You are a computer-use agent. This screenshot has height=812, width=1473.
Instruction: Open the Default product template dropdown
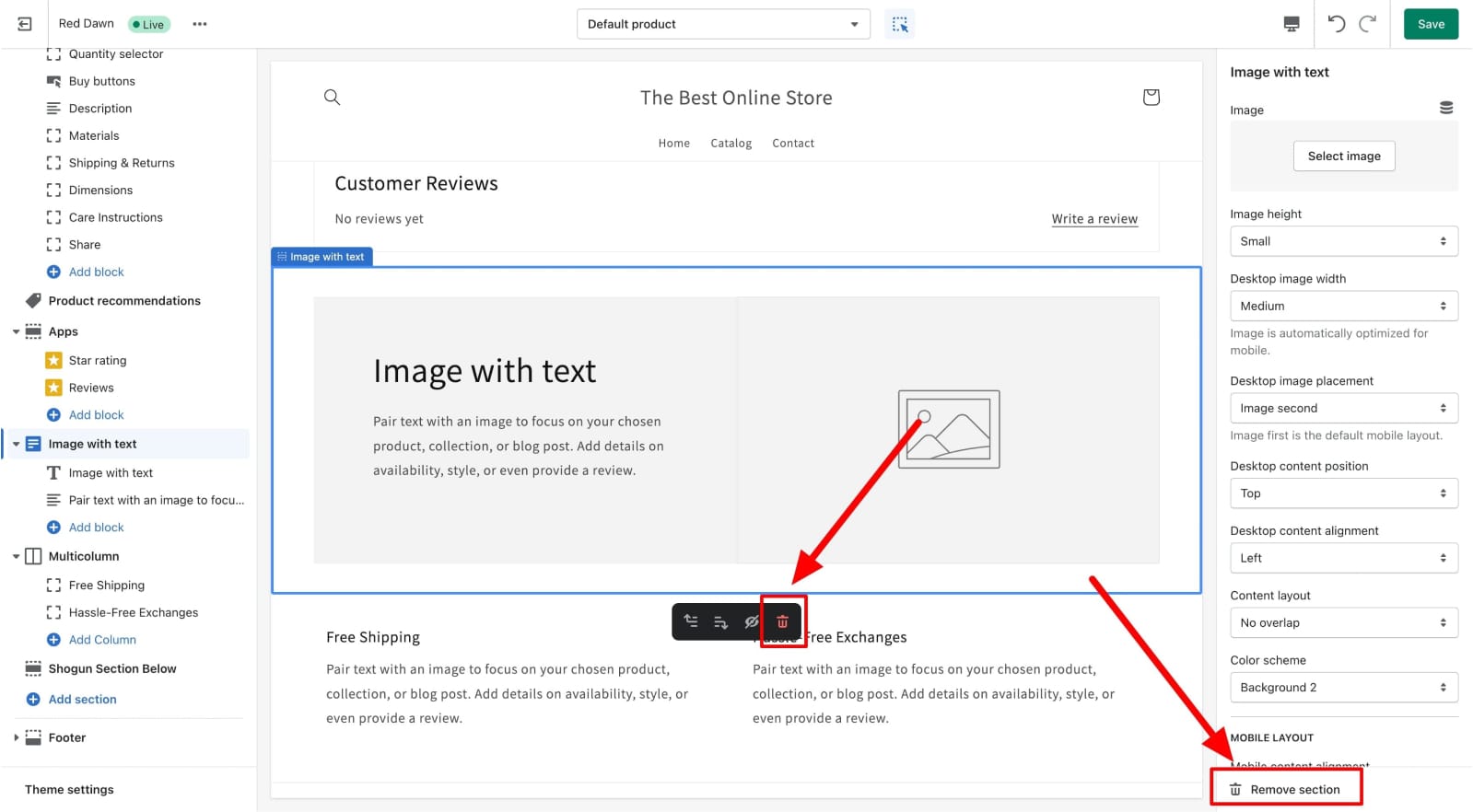click(x=723, y=24)
